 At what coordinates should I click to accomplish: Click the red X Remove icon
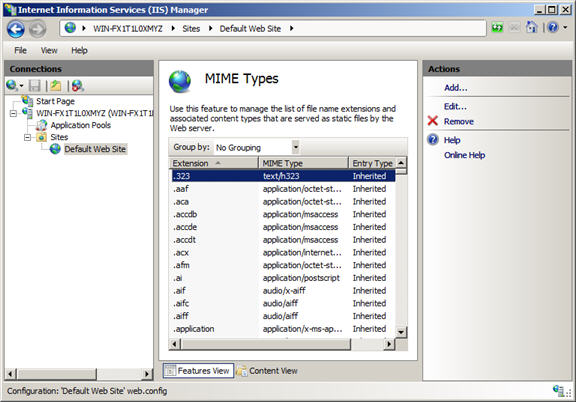pyautogui.click(x=433, y=121)
